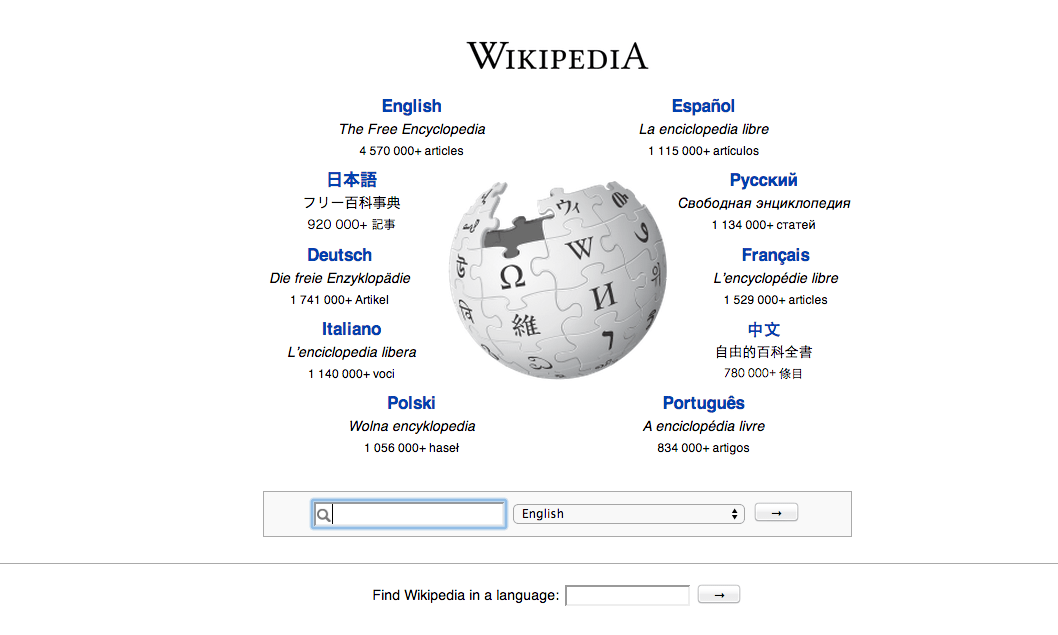Click the Wikipedia wordmark at the top

(x=556, y=56)
